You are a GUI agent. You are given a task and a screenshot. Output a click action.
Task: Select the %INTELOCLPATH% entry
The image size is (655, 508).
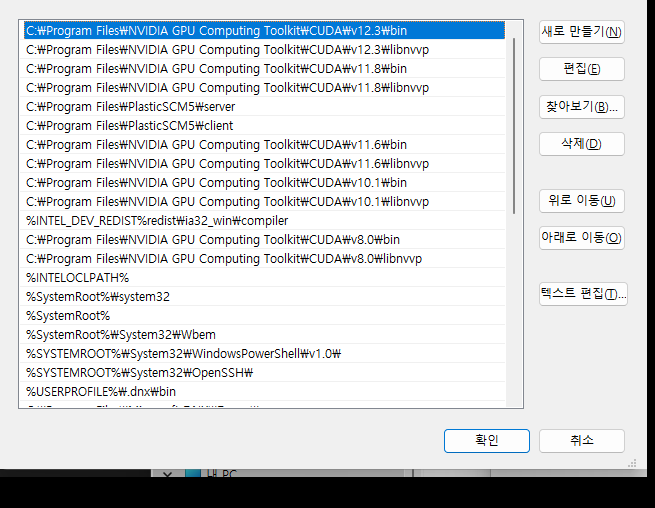264,278
